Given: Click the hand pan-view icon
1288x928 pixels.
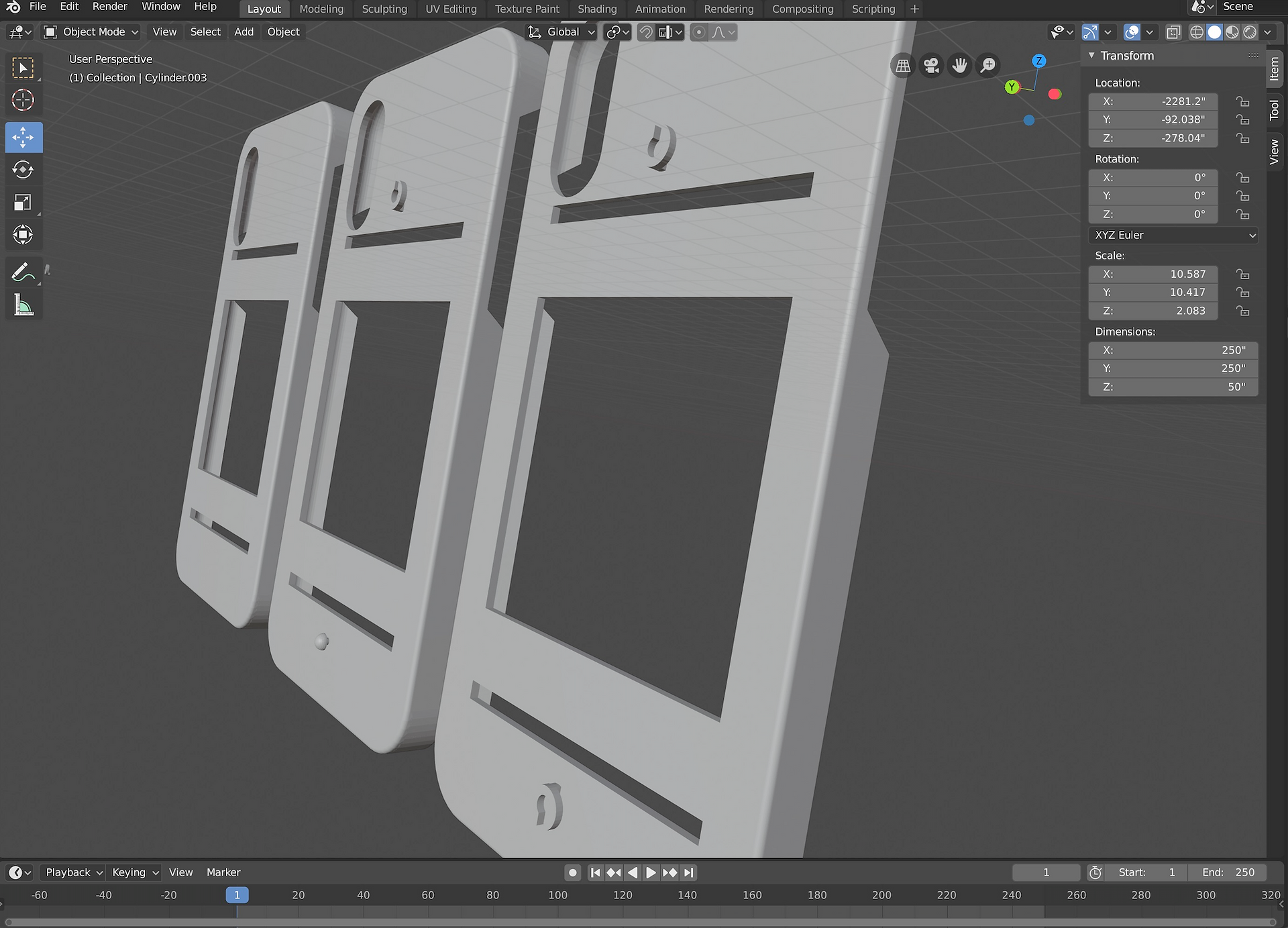Looking at the screenshot, I should pyautogui.click(x=960, y=66).
